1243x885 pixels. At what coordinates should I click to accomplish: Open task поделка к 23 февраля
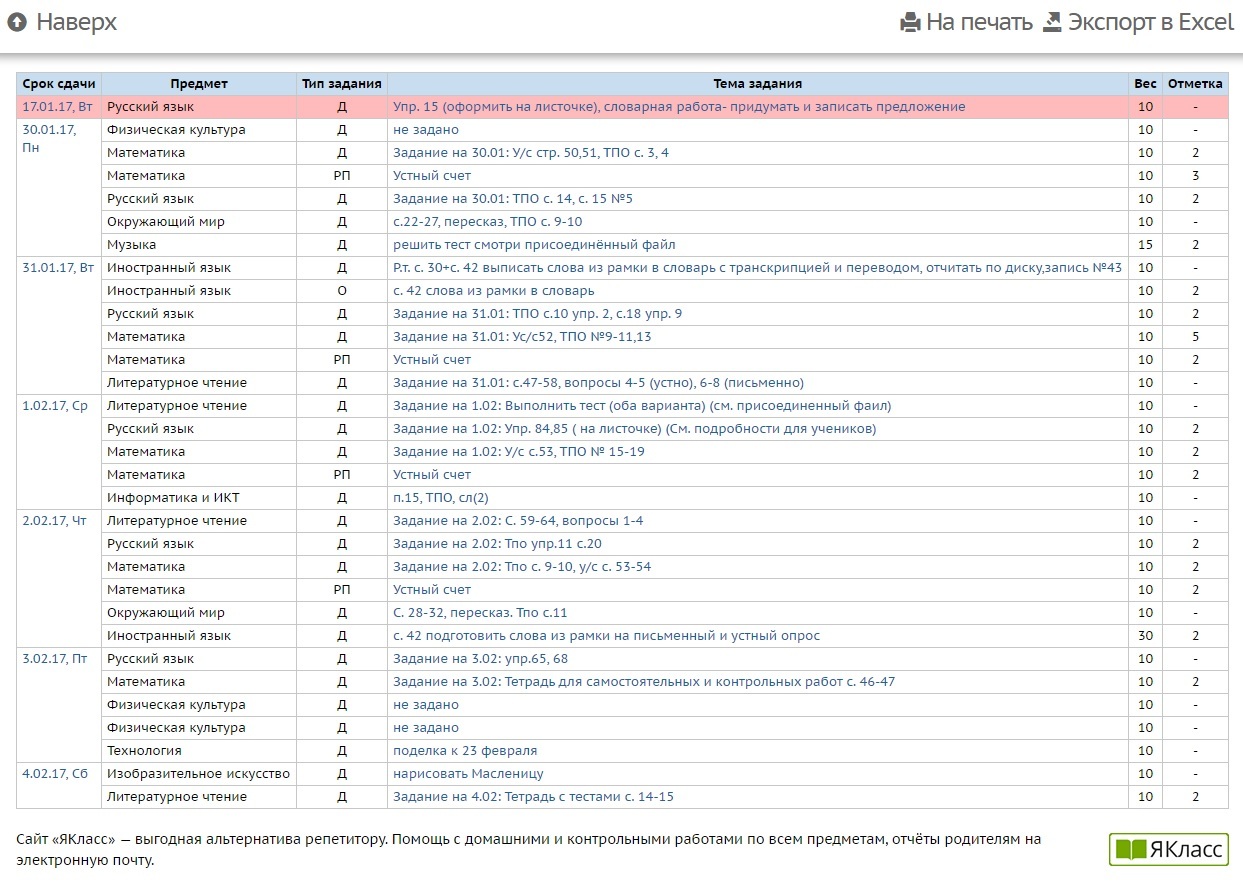(465, 751)
